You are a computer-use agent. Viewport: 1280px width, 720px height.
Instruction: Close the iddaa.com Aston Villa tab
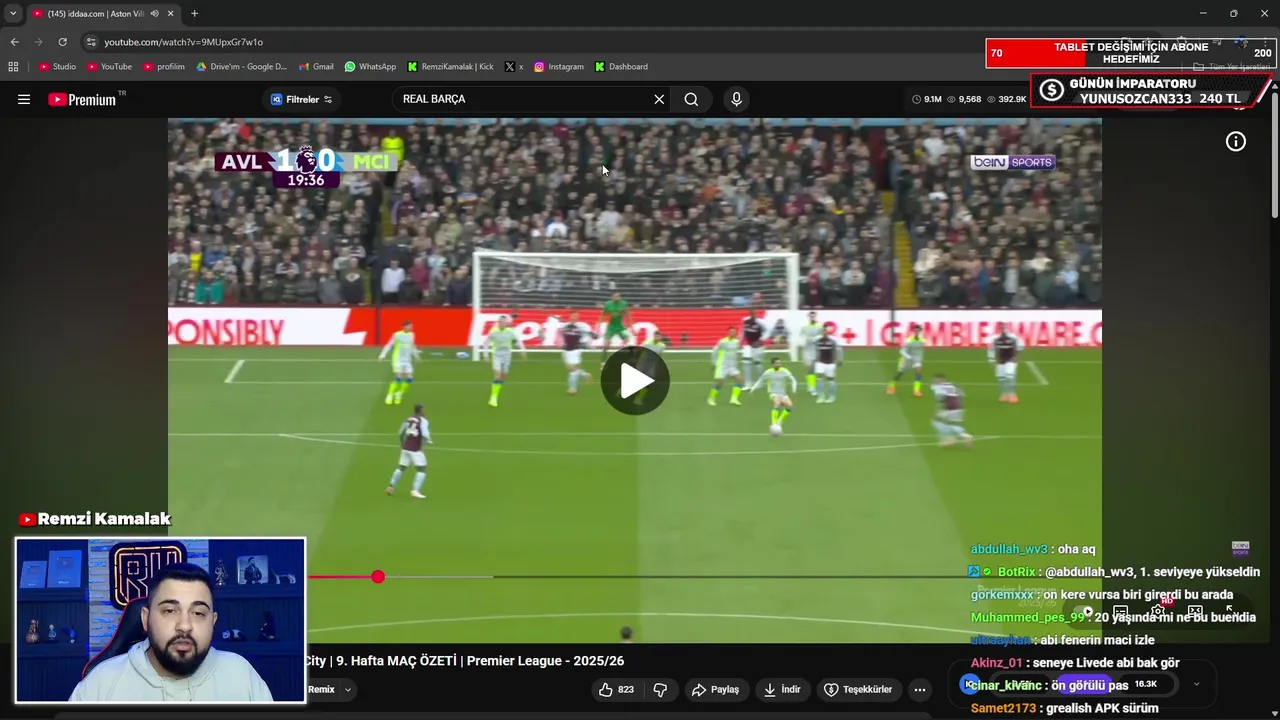170,13
